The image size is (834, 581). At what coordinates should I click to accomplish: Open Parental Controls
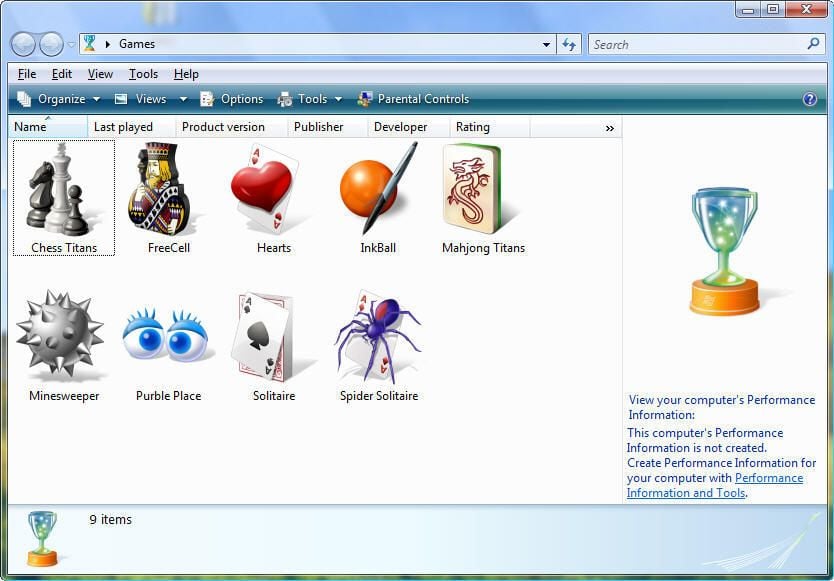[x=413, y=99]
